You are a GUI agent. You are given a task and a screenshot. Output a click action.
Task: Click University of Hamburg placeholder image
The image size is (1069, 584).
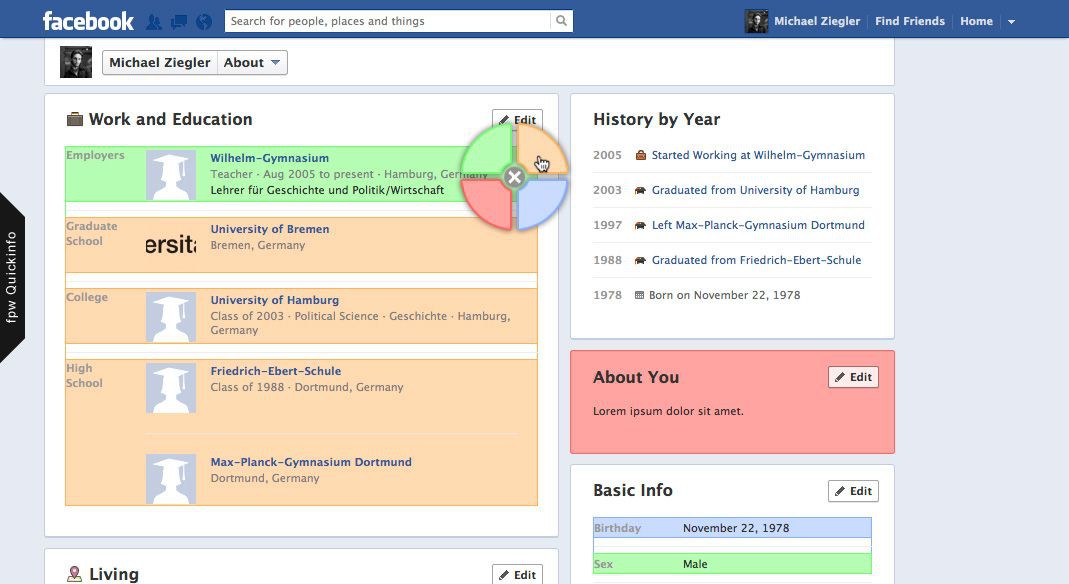coord(171,318)
